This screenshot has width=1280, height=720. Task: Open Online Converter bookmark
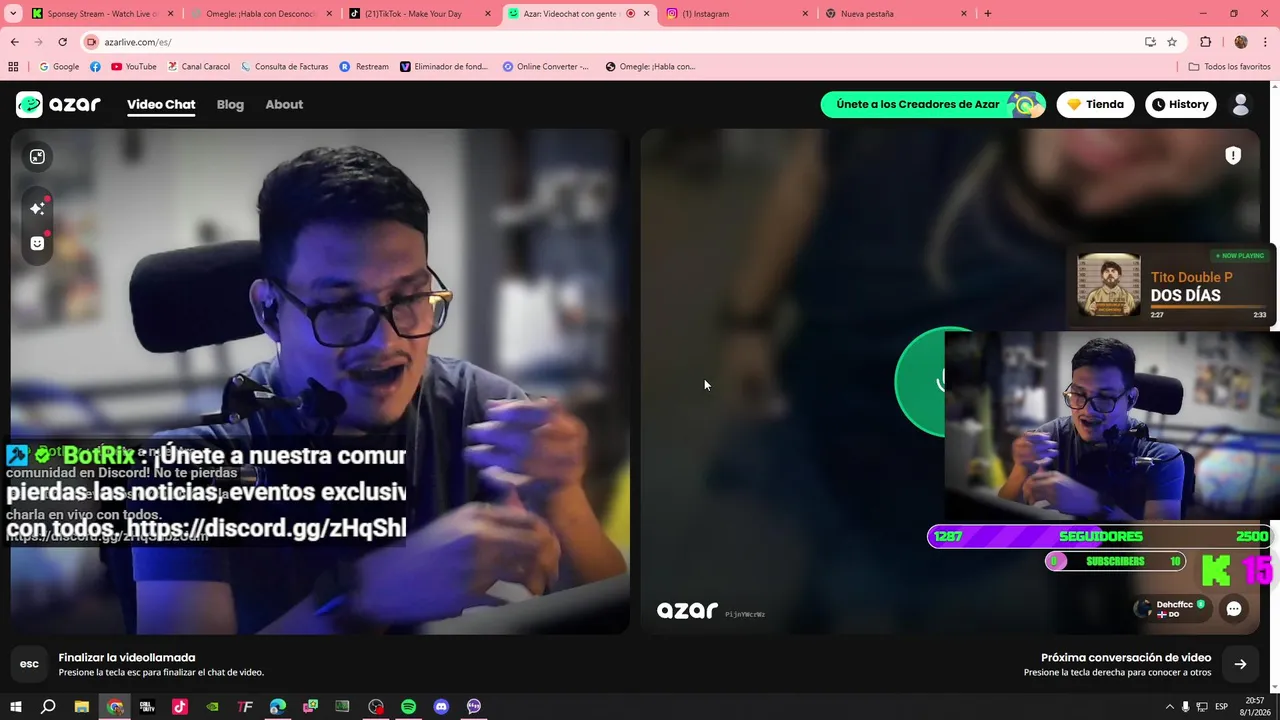[546, 67]
